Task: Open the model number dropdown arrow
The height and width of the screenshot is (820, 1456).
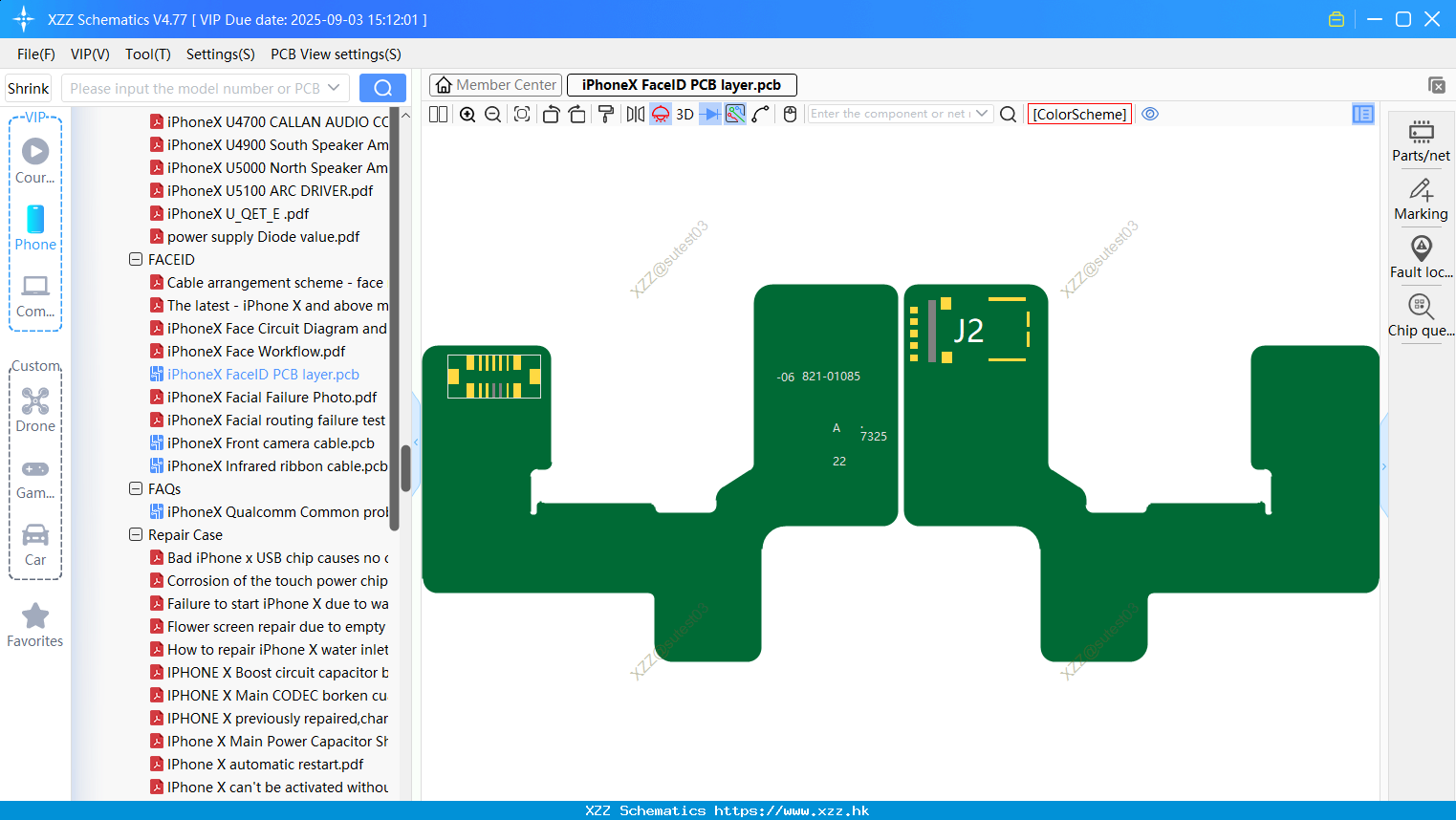Action: [334, 88]
